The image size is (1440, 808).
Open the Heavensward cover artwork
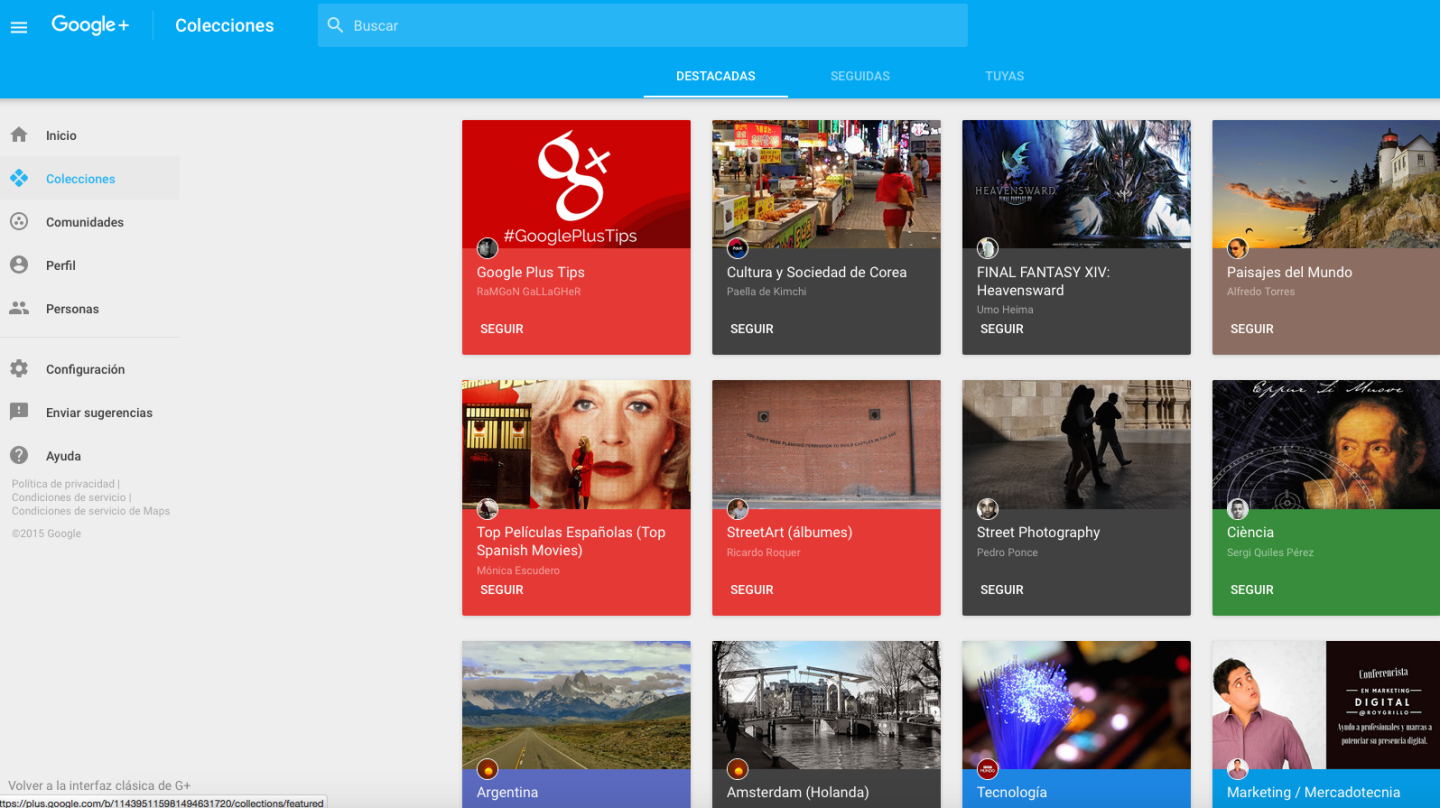coord(1076,184)
